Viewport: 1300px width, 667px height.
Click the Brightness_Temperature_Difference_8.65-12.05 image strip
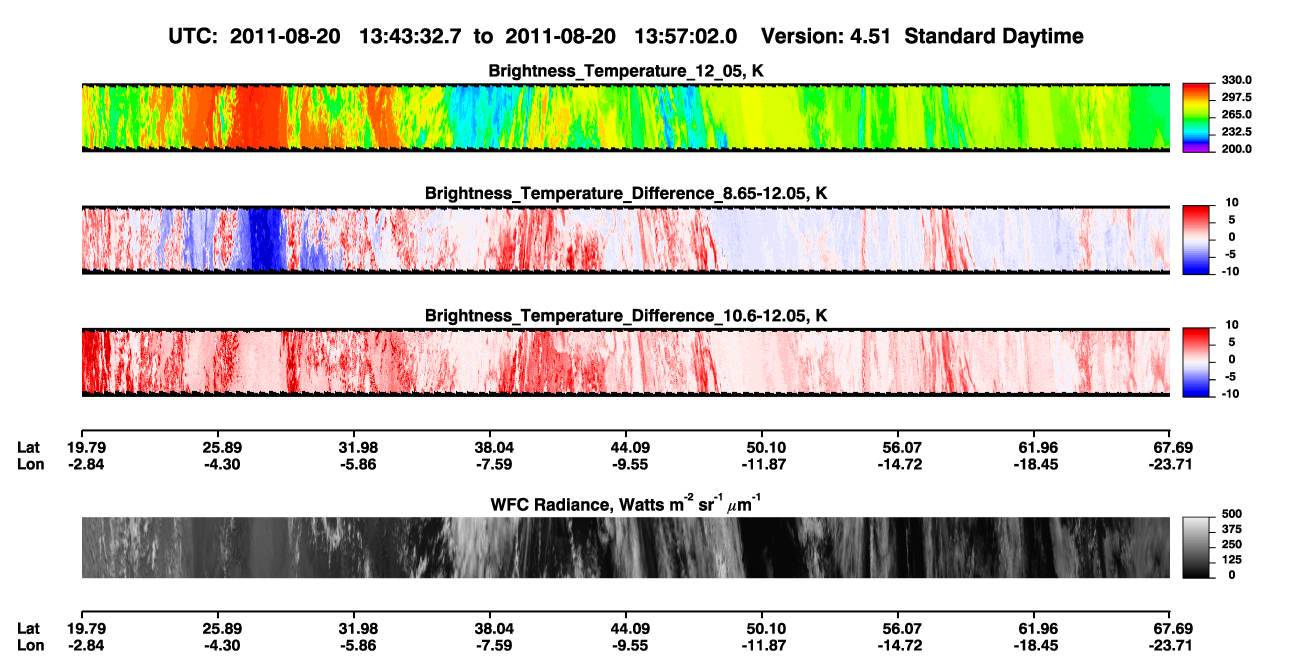click(625, 239)
